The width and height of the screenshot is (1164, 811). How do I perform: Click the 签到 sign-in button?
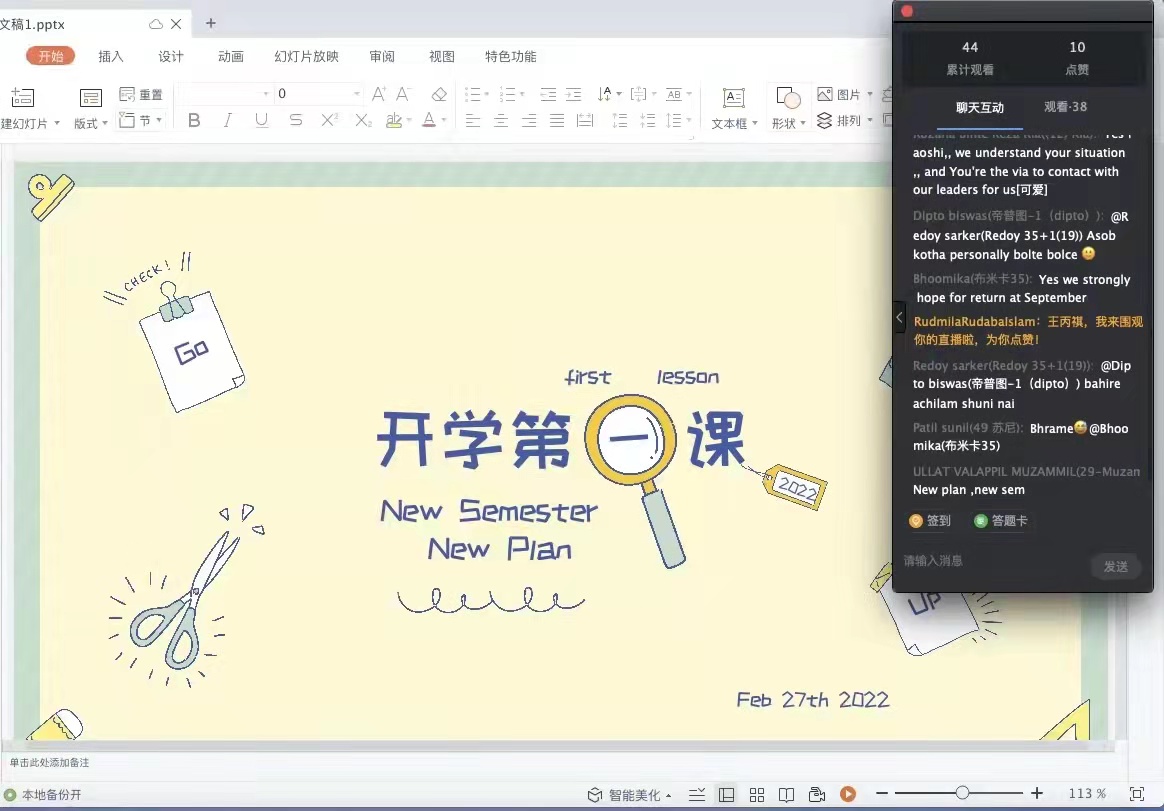pos(930,521)
